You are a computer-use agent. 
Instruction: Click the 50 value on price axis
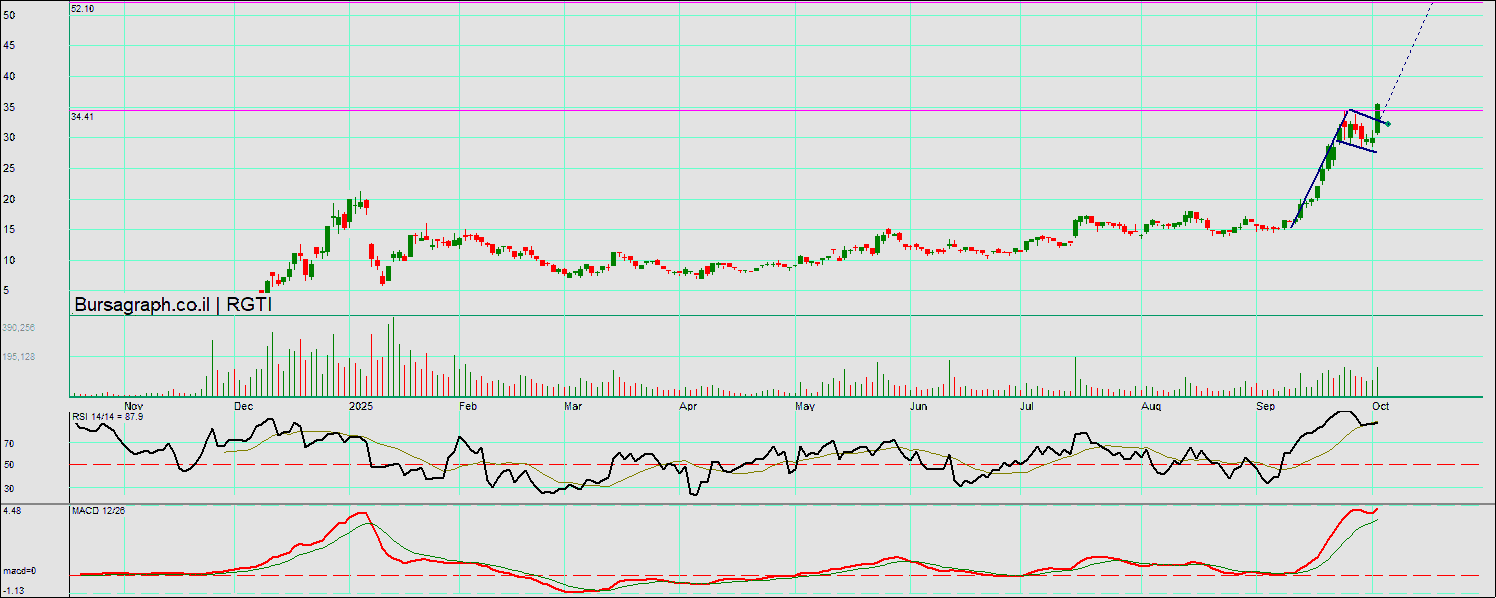click(8, 15)
